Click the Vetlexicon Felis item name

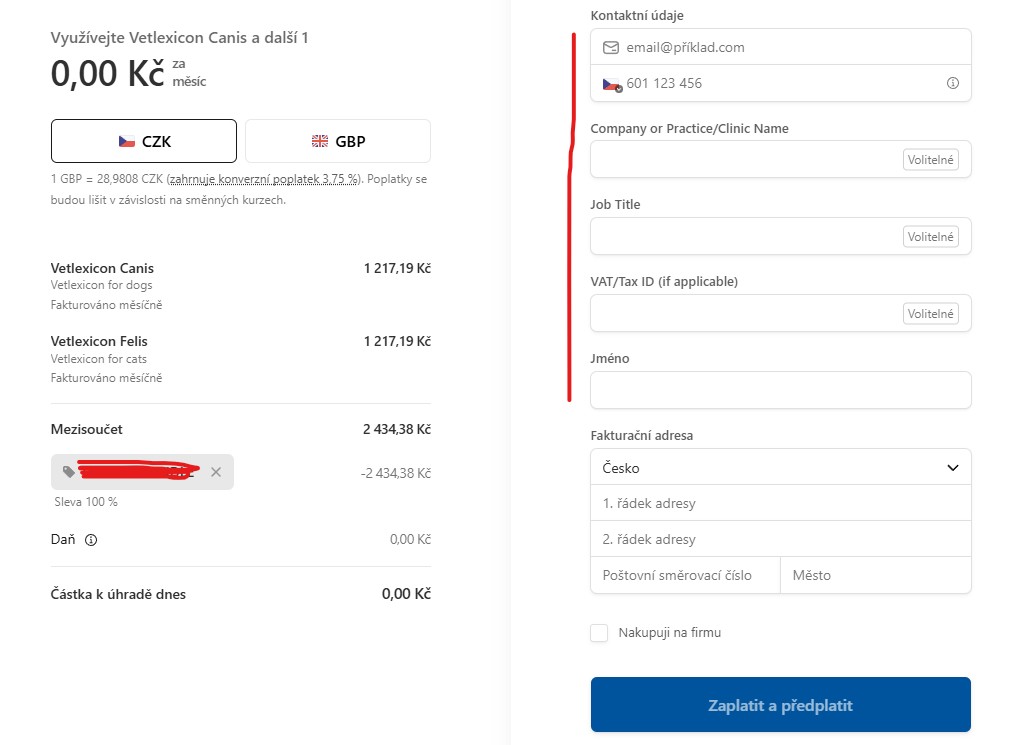tap(99, 341)
